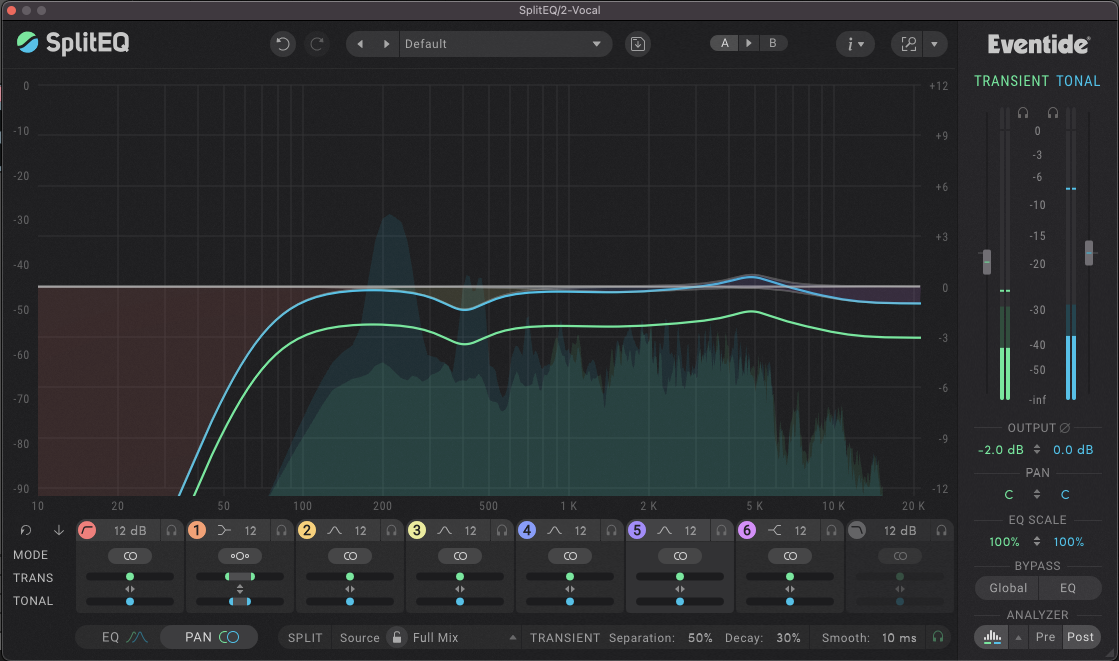Solo the Transient channel with headphone icon
Viewport: 1119px width, 661px height.
click(x=1023, y=113)
